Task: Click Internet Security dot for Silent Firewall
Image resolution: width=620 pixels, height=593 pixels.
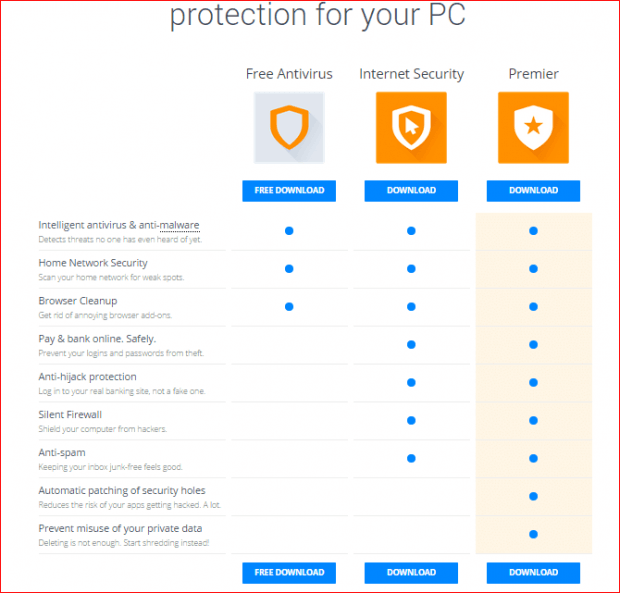Action: tap(411, 420)
